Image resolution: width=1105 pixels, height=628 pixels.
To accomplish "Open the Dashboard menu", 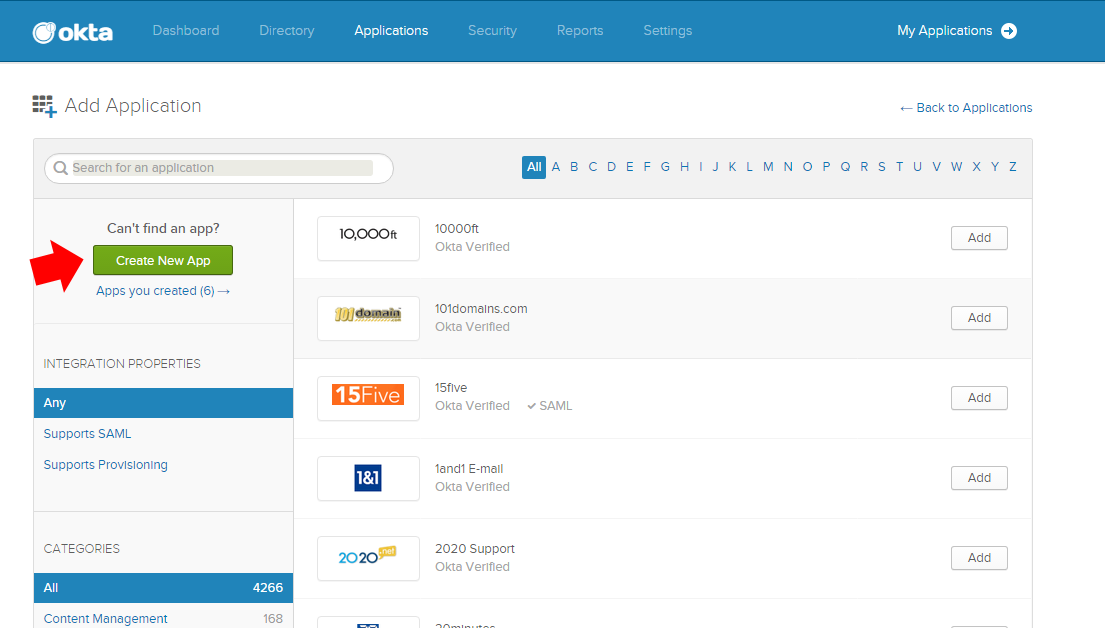I will point(186,30).
